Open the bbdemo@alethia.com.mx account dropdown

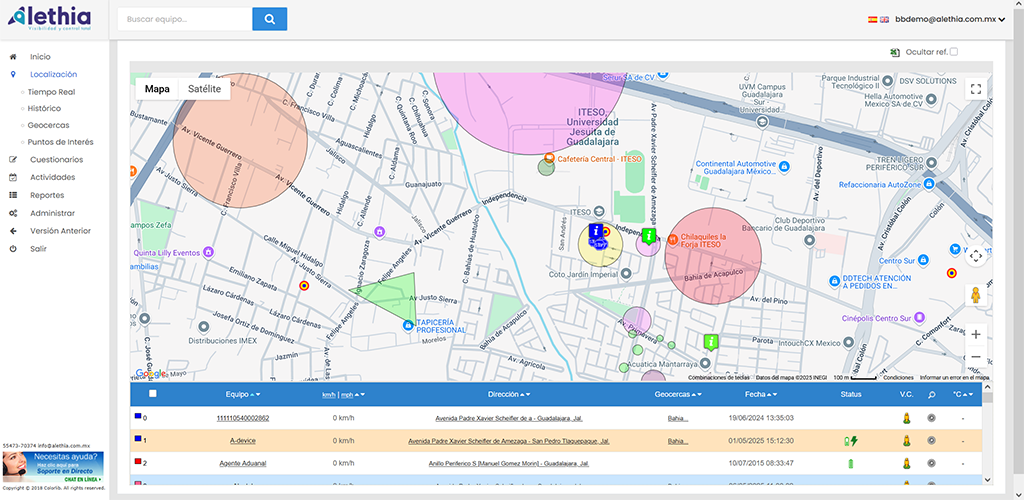pos(950,20)
